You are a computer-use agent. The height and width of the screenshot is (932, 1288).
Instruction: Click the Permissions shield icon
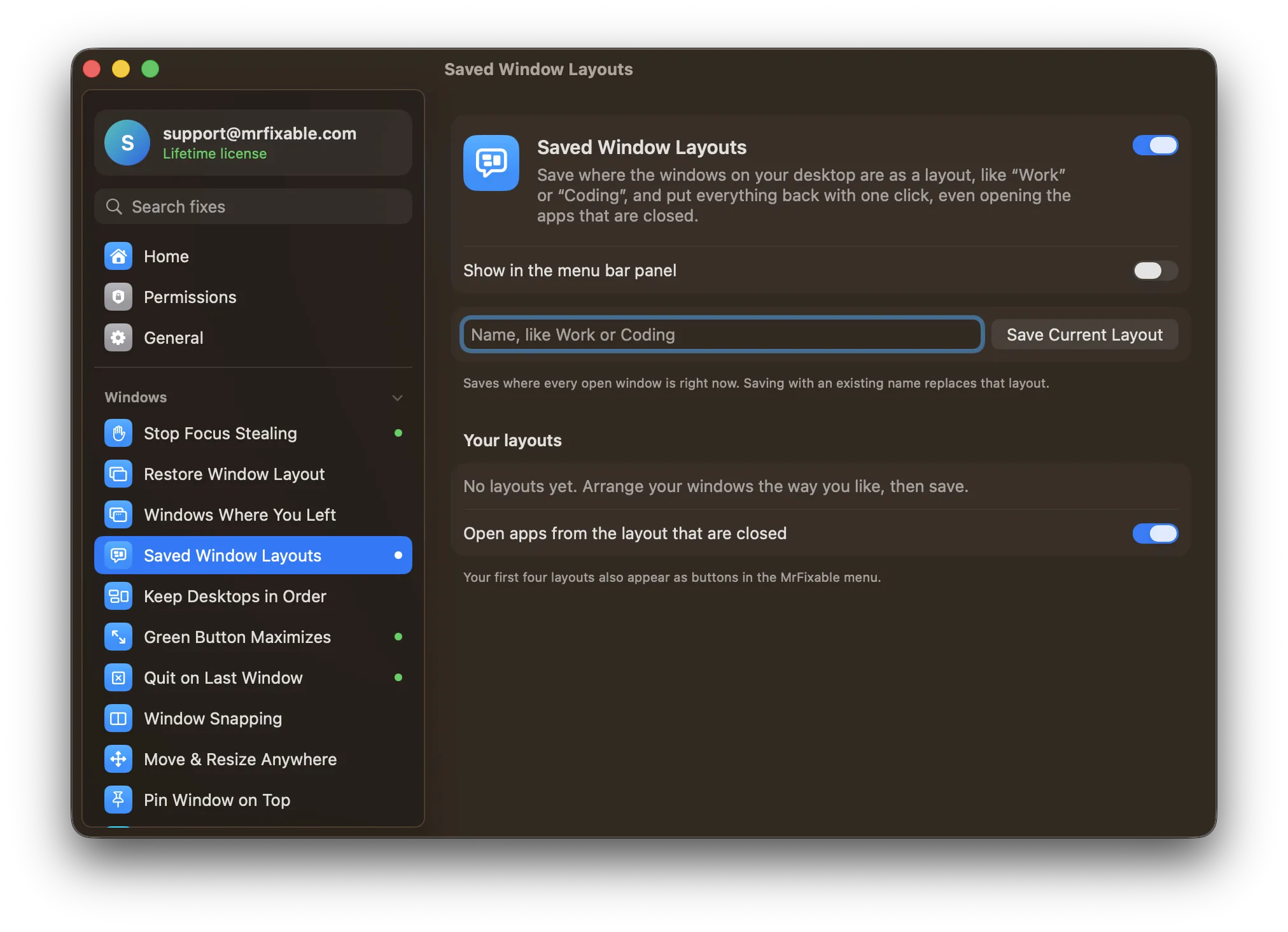[118, 297]
